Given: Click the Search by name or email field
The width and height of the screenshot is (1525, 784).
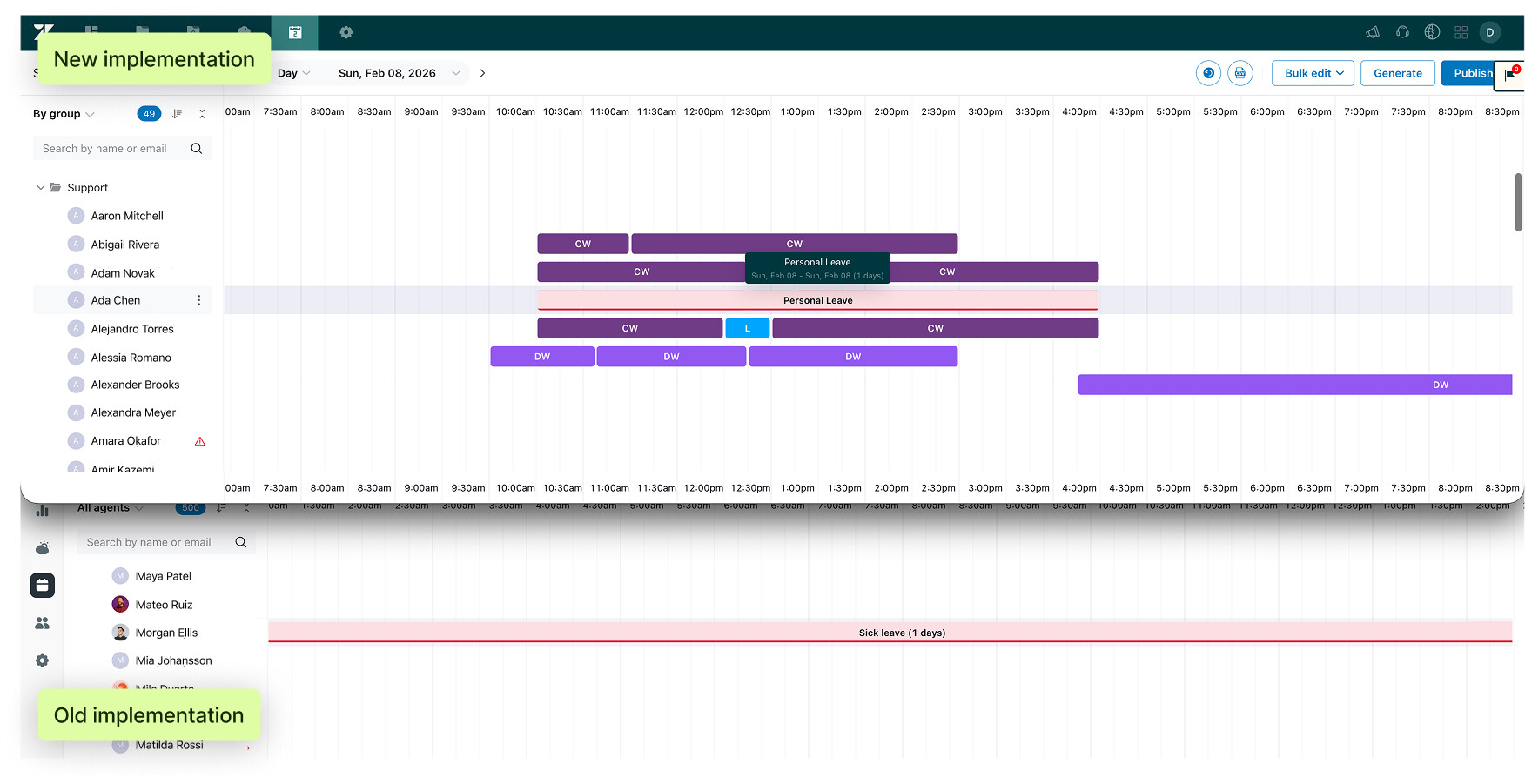Looking at the screenshot, I should [109, 149].
